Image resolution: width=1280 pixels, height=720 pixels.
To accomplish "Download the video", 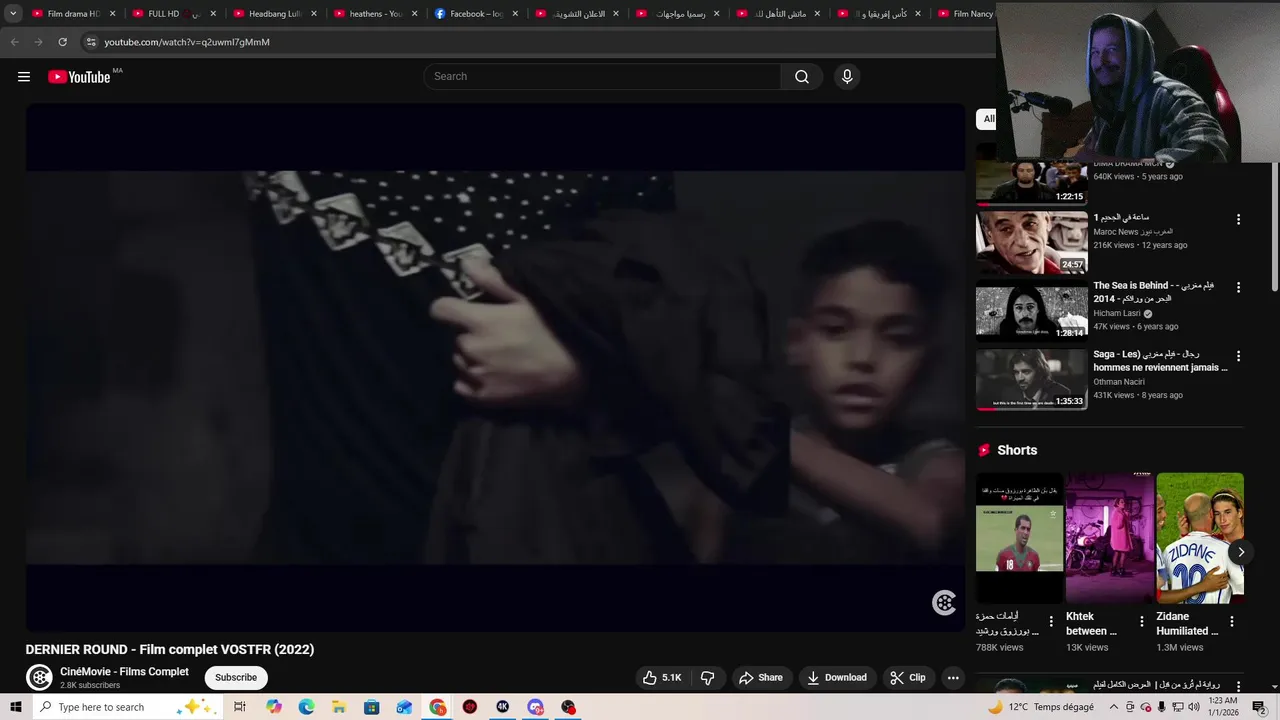I will [837, 678].
